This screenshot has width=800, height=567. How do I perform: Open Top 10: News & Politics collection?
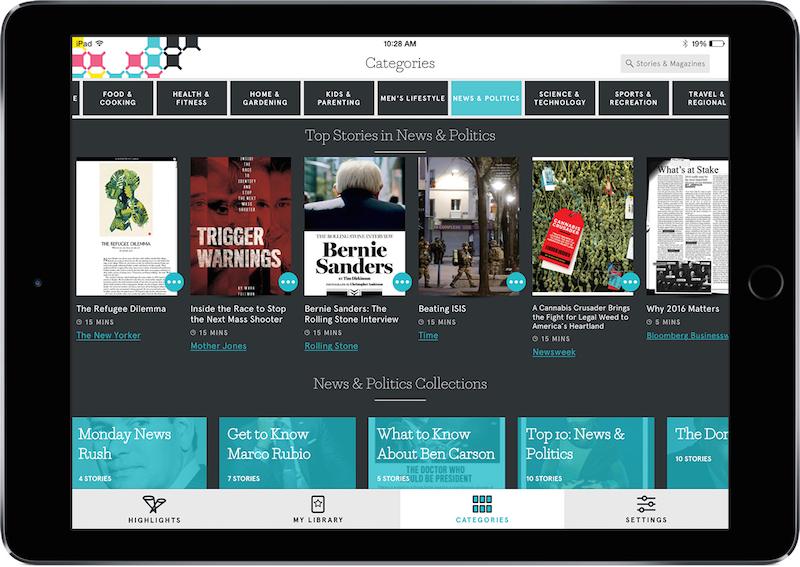[x=586, y=453]
